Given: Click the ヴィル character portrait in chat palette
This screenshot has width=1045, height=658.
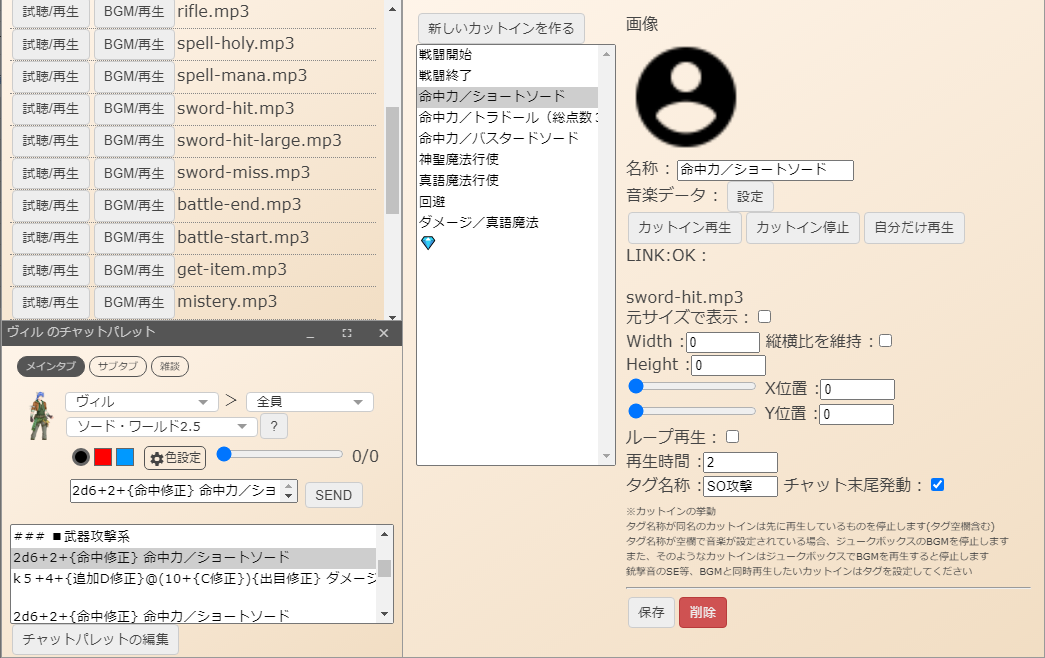Looking at the screenshot, I should pos(38,415).
